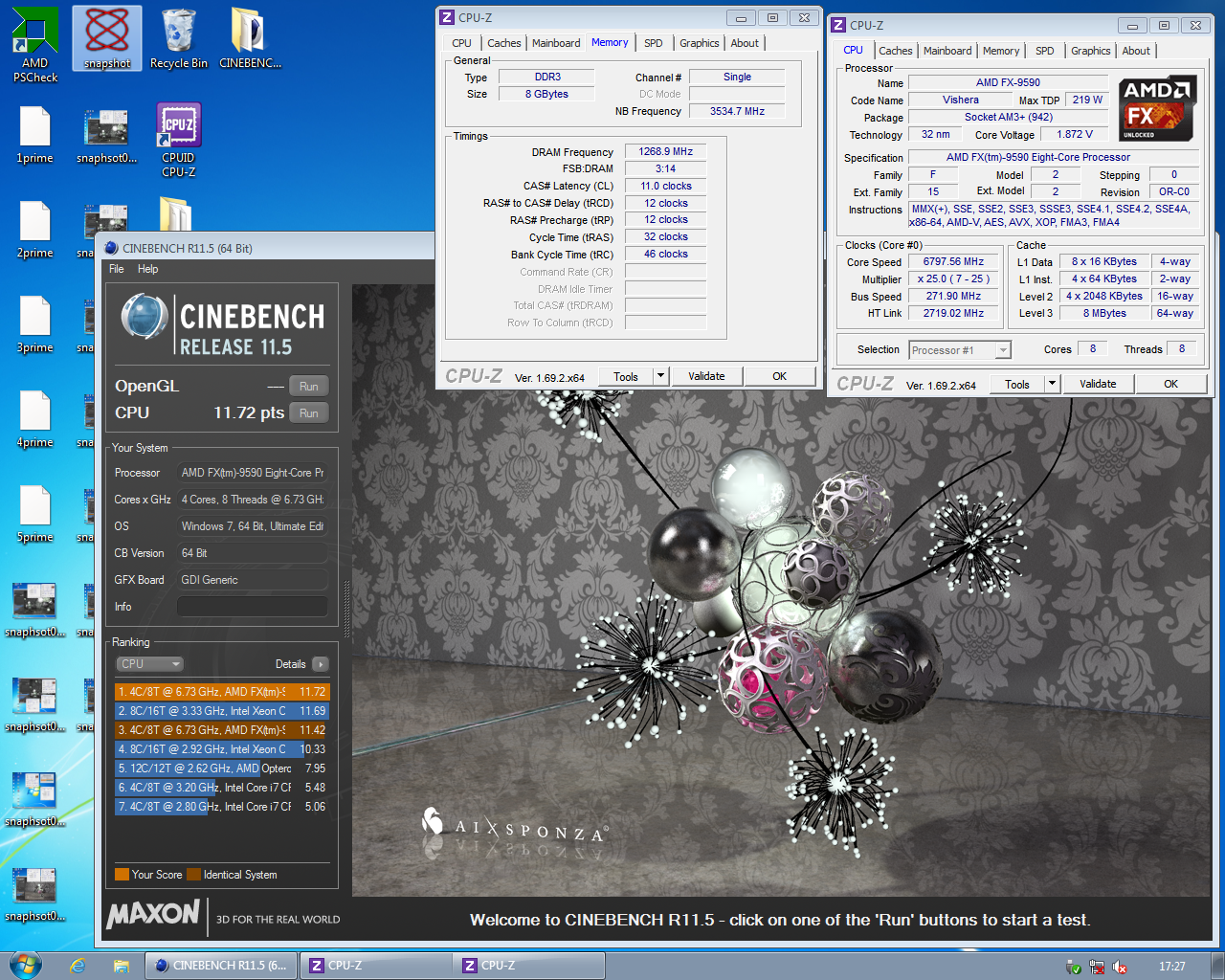Open Windows Explorer taskbar icon
The height and width of the screenshot is (980, 1225).
[122, 966]
